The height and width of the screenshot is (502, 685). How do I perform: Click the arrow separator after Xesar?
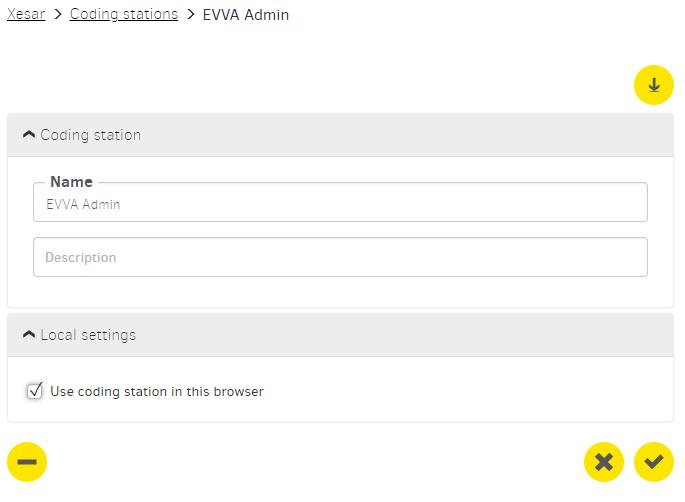(x=58, y=14)
